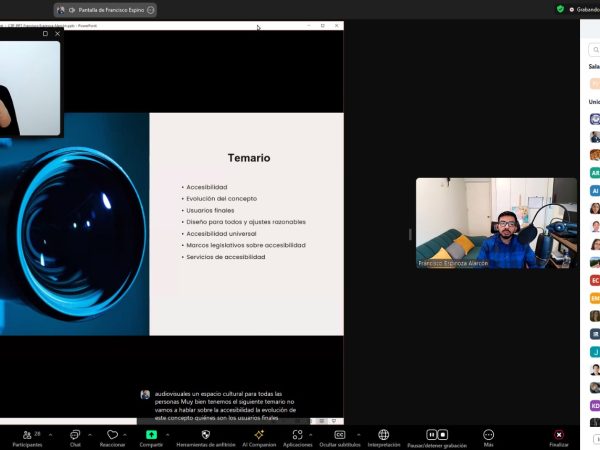Screen dimensions: 600x450
Task: Close the small floating video window
Action: pos(57,34)
